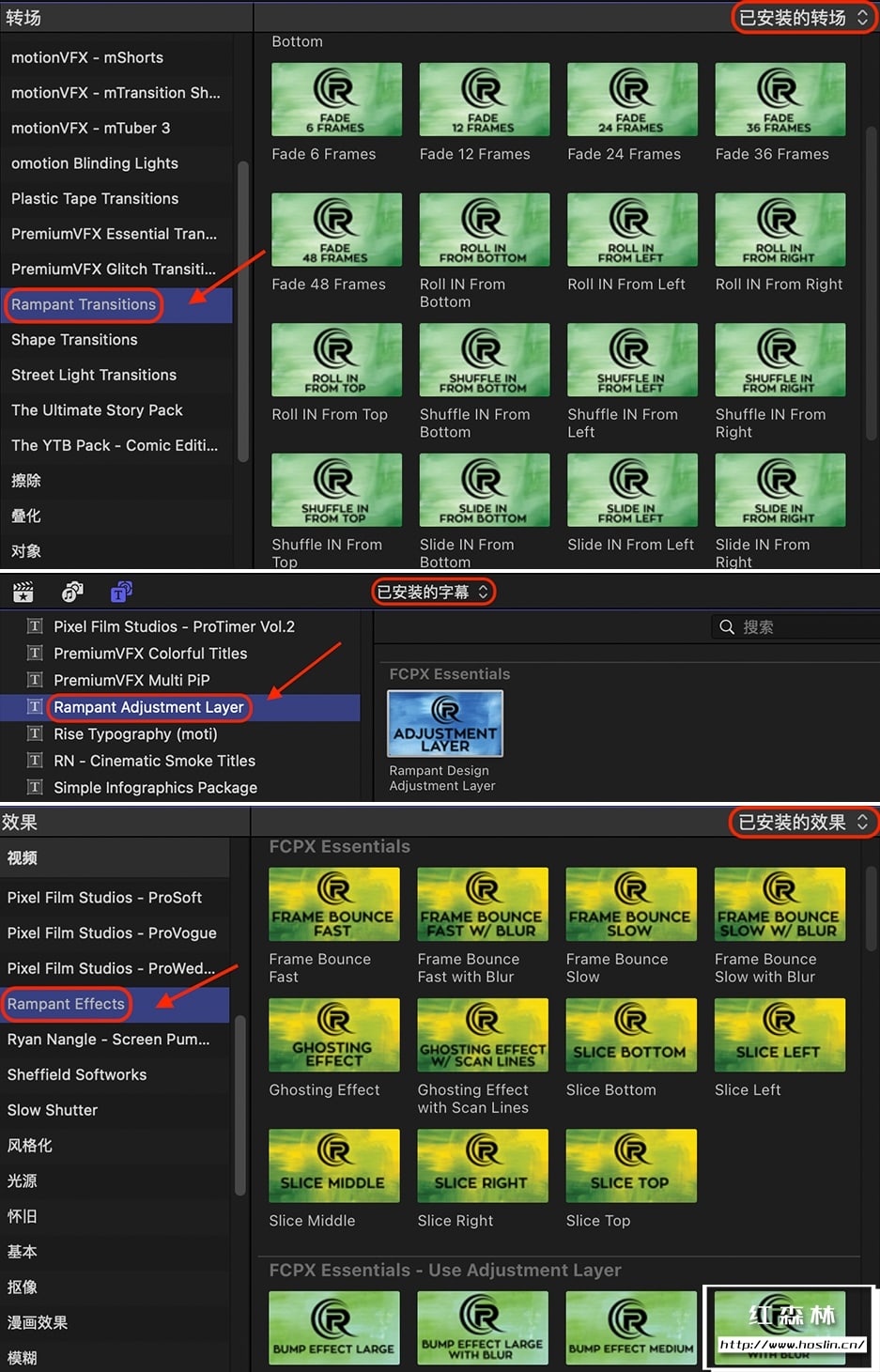Click the transitions grid scrollbar
Image resolution: width=880 pixels, height=1372 pixels.
[x=871, y=282]
